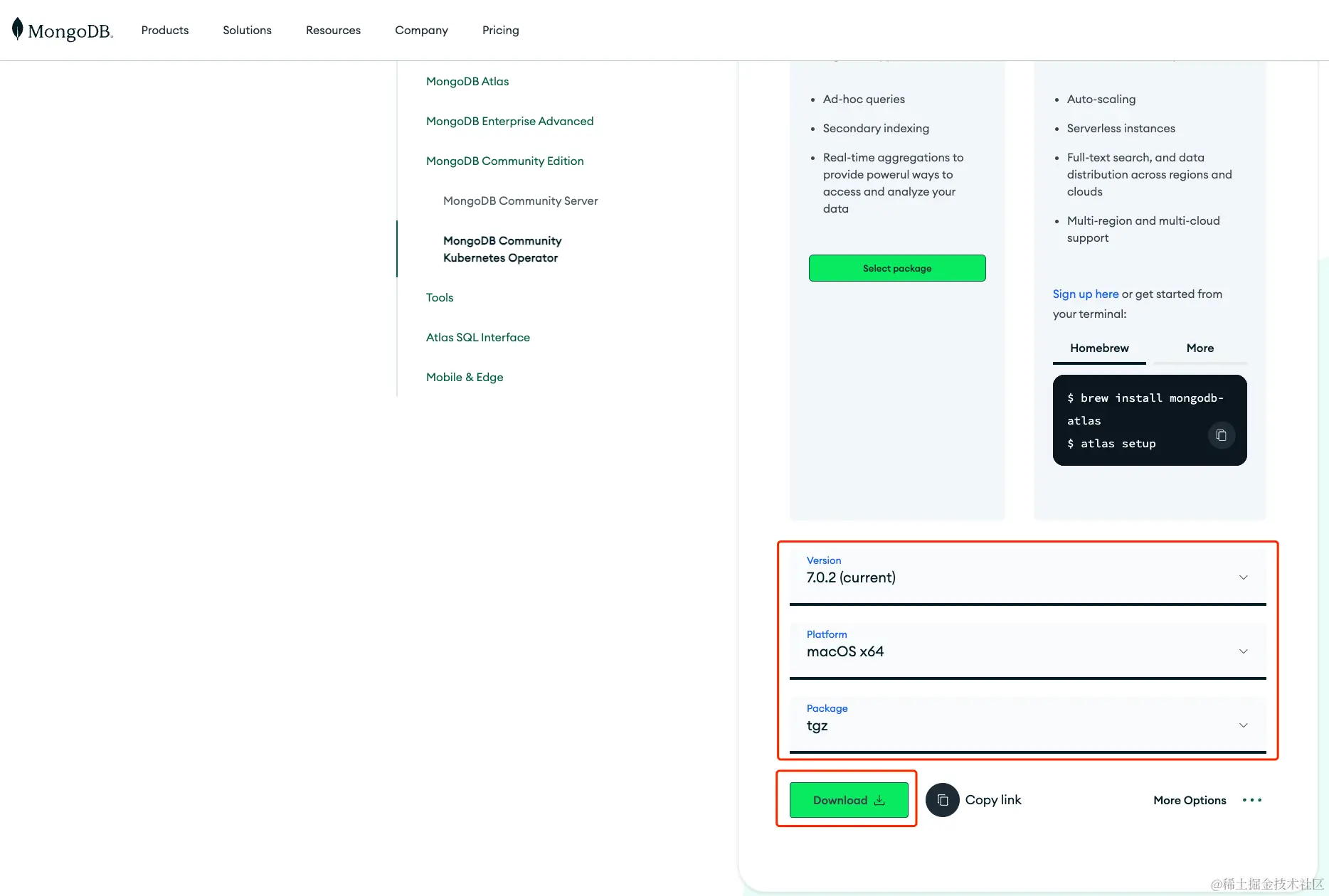Click the '7.0.2 (current)' version value
Image resolution: width=1329 pixels, height=896 pixels.
coord(851,577)
